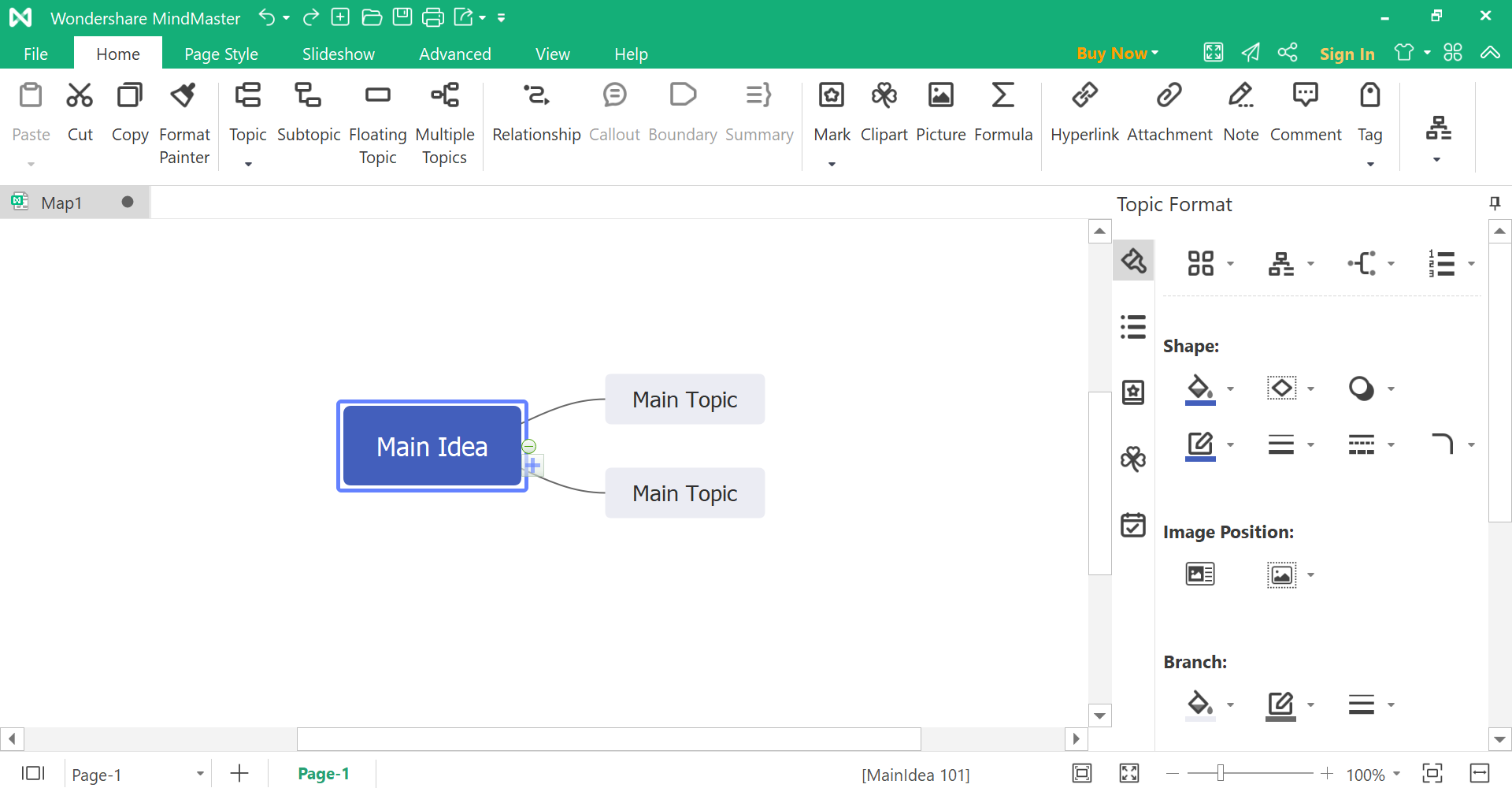Screen dimensions: 1512x788
Task: Click the Copy icon
Action: (x=130, y=95)
